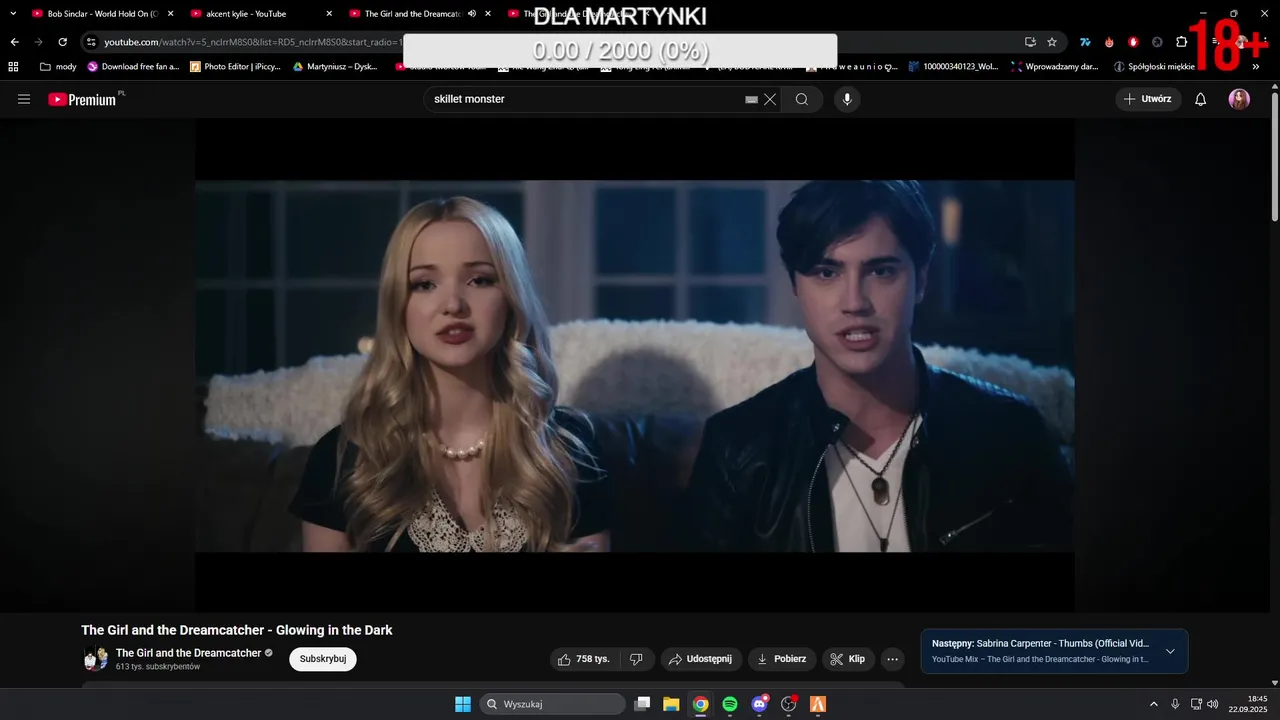Click the video player frame
1280x720 pixels.
tap(635, 366)
